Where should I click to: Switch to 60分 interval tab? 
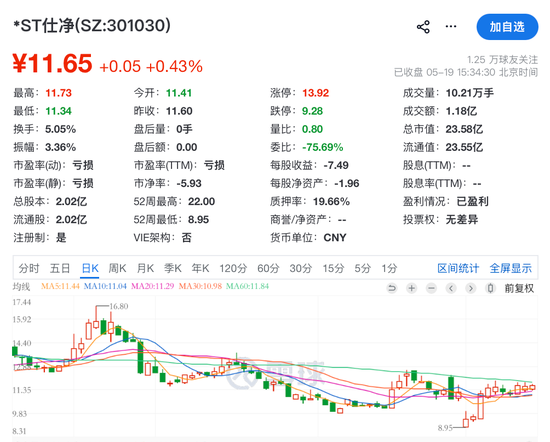point(268,268)
